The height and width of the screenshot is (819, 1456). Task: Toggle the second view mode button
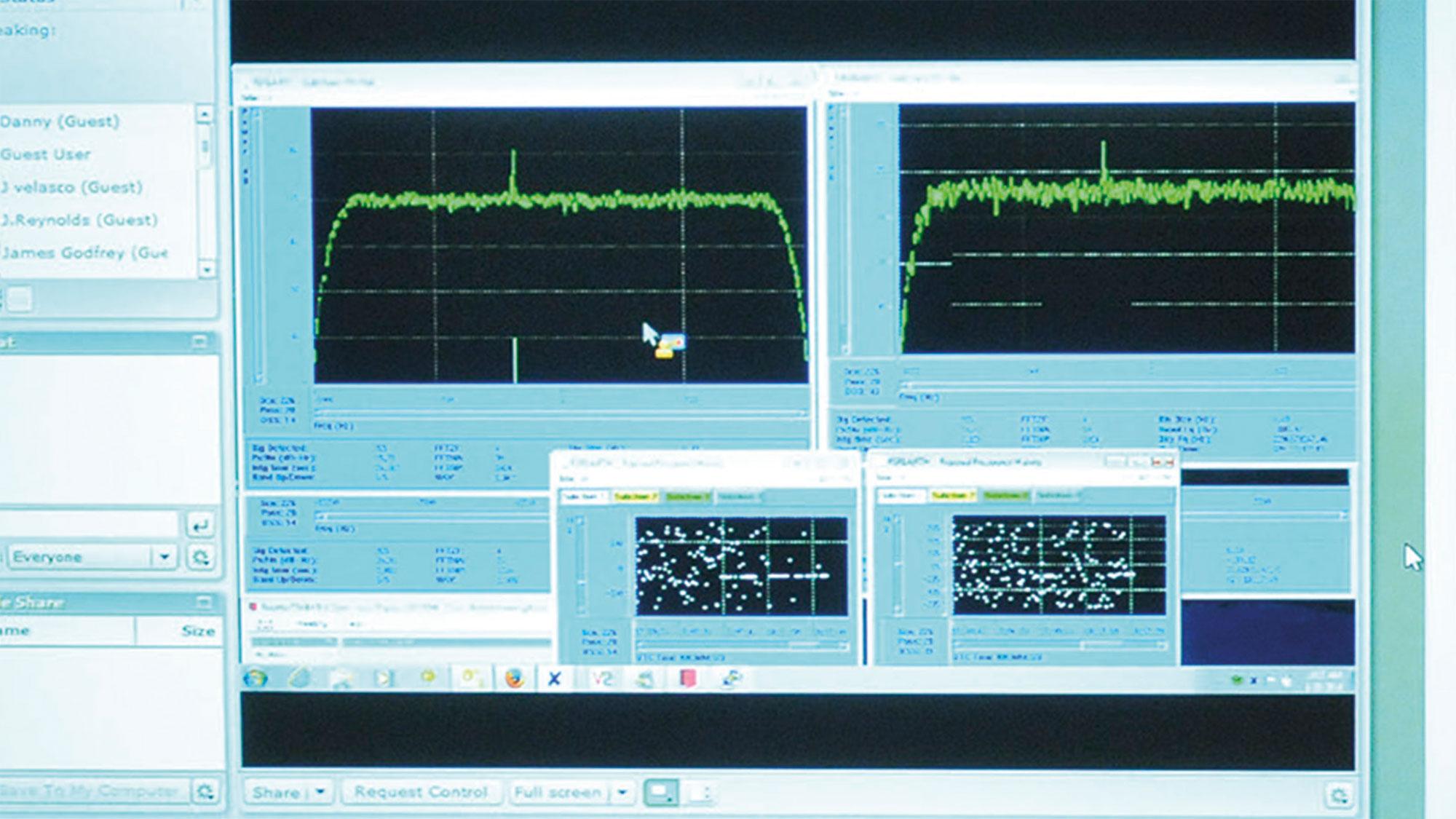point(699,792)
